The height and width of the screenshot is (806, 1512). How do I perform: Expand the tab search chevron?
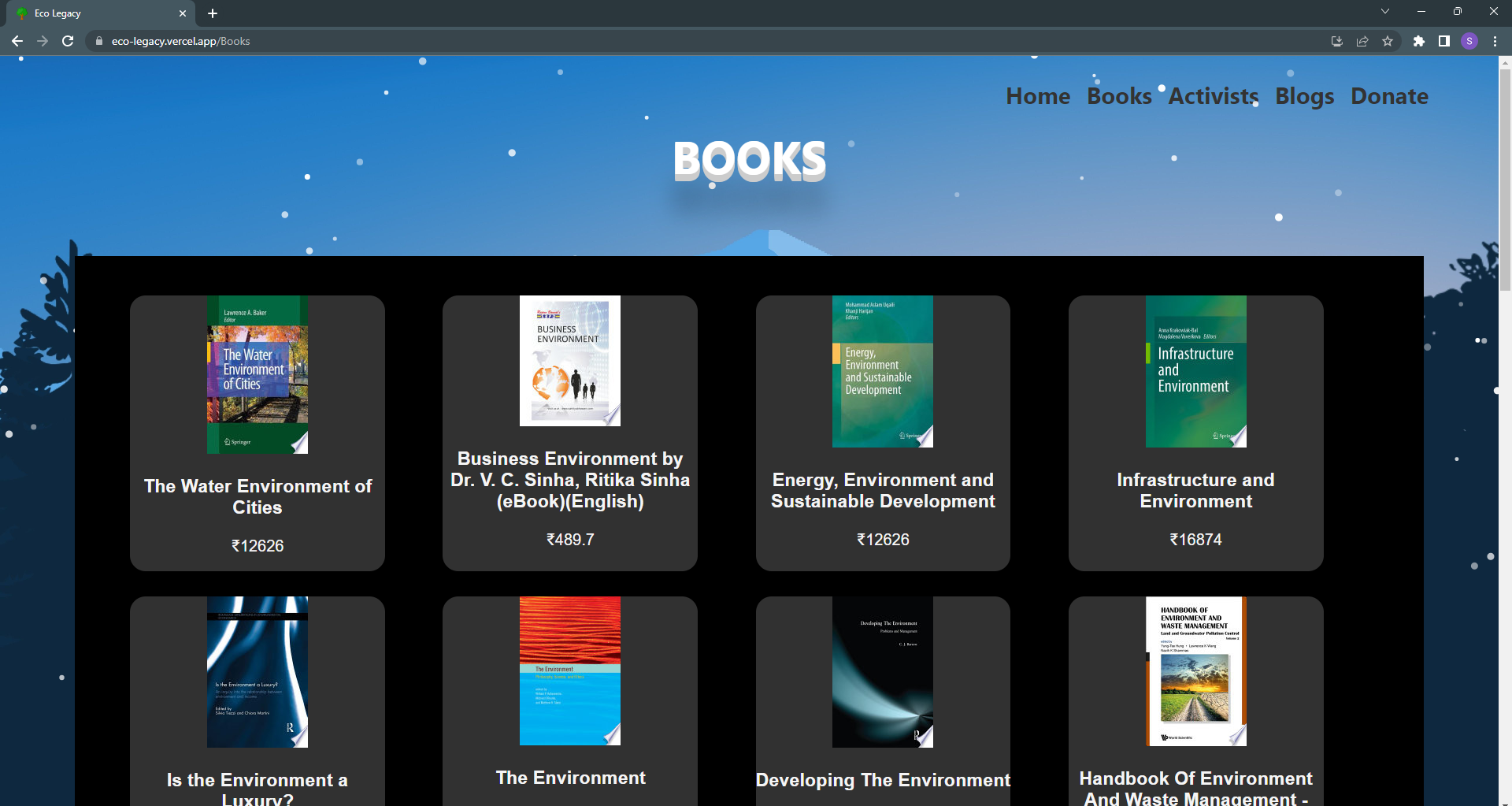pyautogui.click(x=1384, y=11)
